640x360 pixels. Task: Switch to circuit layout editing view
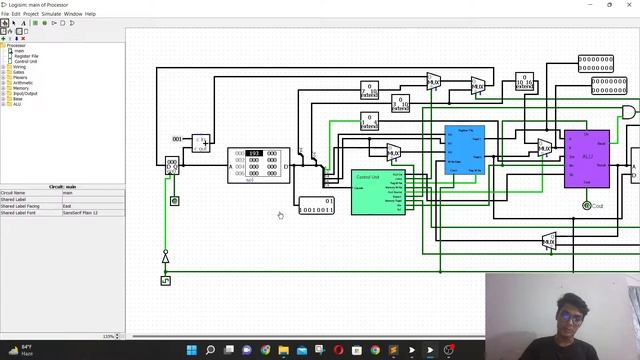coord(19,31)
